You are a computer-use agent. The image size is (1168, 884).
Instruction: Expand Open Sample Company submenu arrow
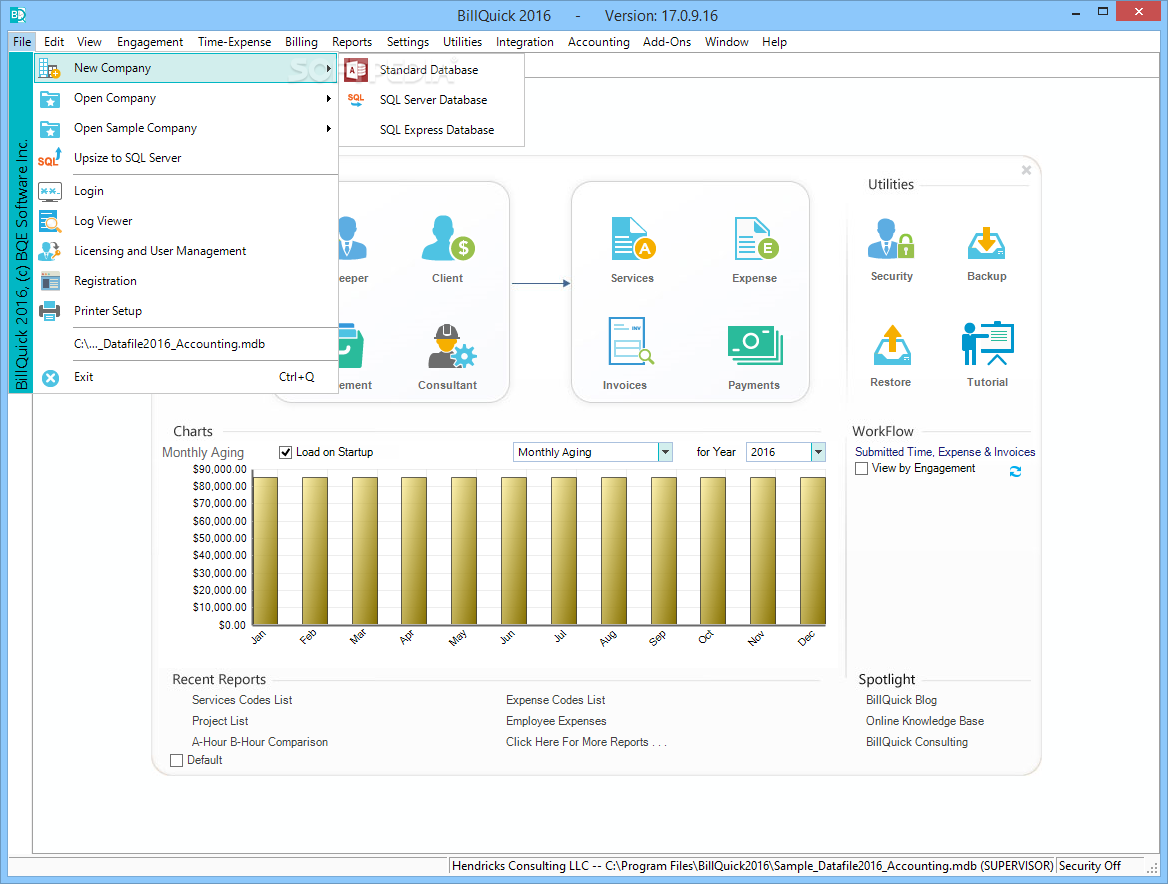pyautogui.click(x=328, y=128)
